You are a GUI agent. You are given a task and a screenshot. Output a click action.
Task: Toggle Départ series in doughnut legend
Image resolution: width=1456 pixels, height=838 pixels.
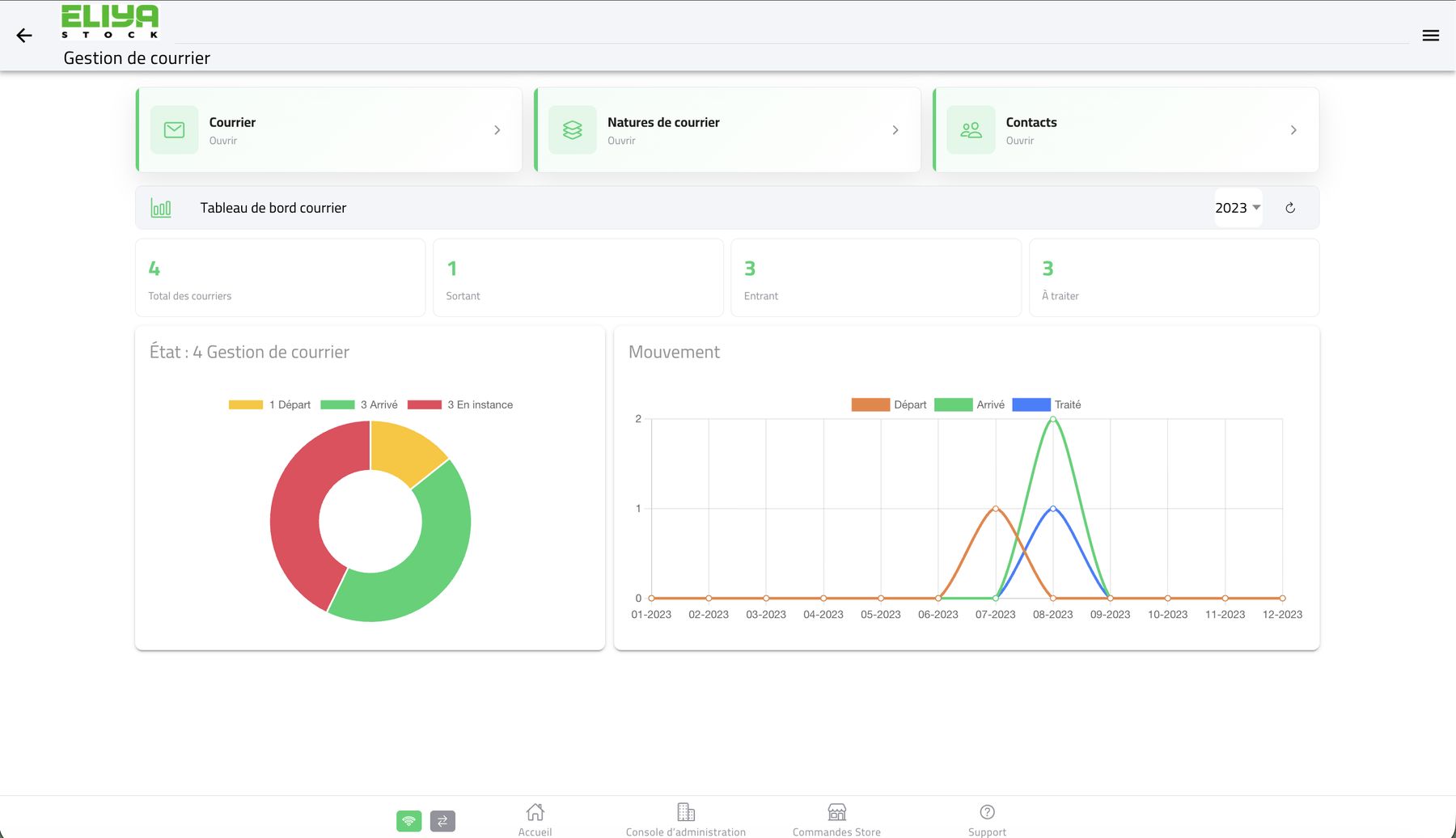[x=269, y=404]
